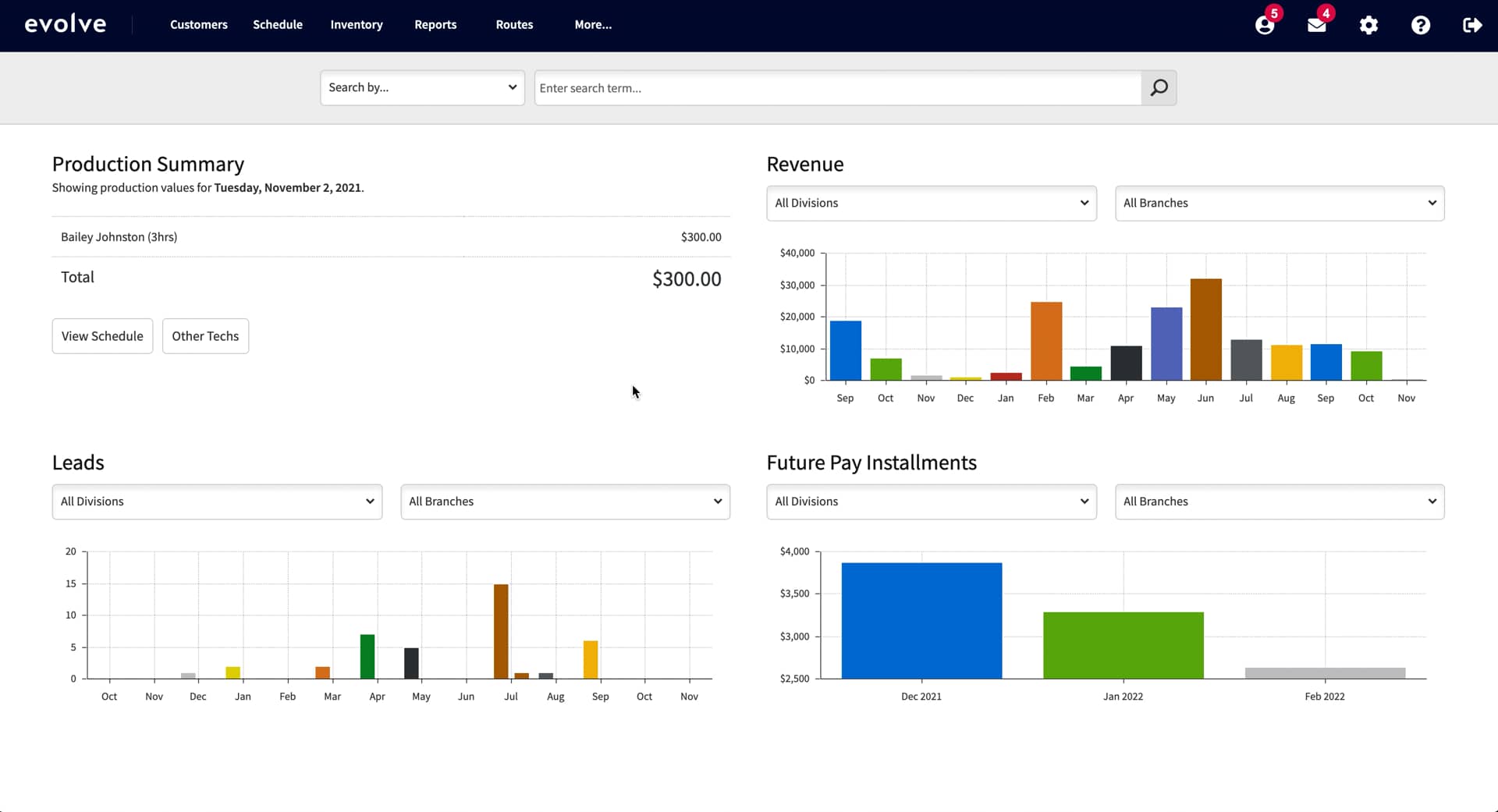Screen dimensions: 1498x812
Task: Open the Reports menu
Action: tap(435, 24)
